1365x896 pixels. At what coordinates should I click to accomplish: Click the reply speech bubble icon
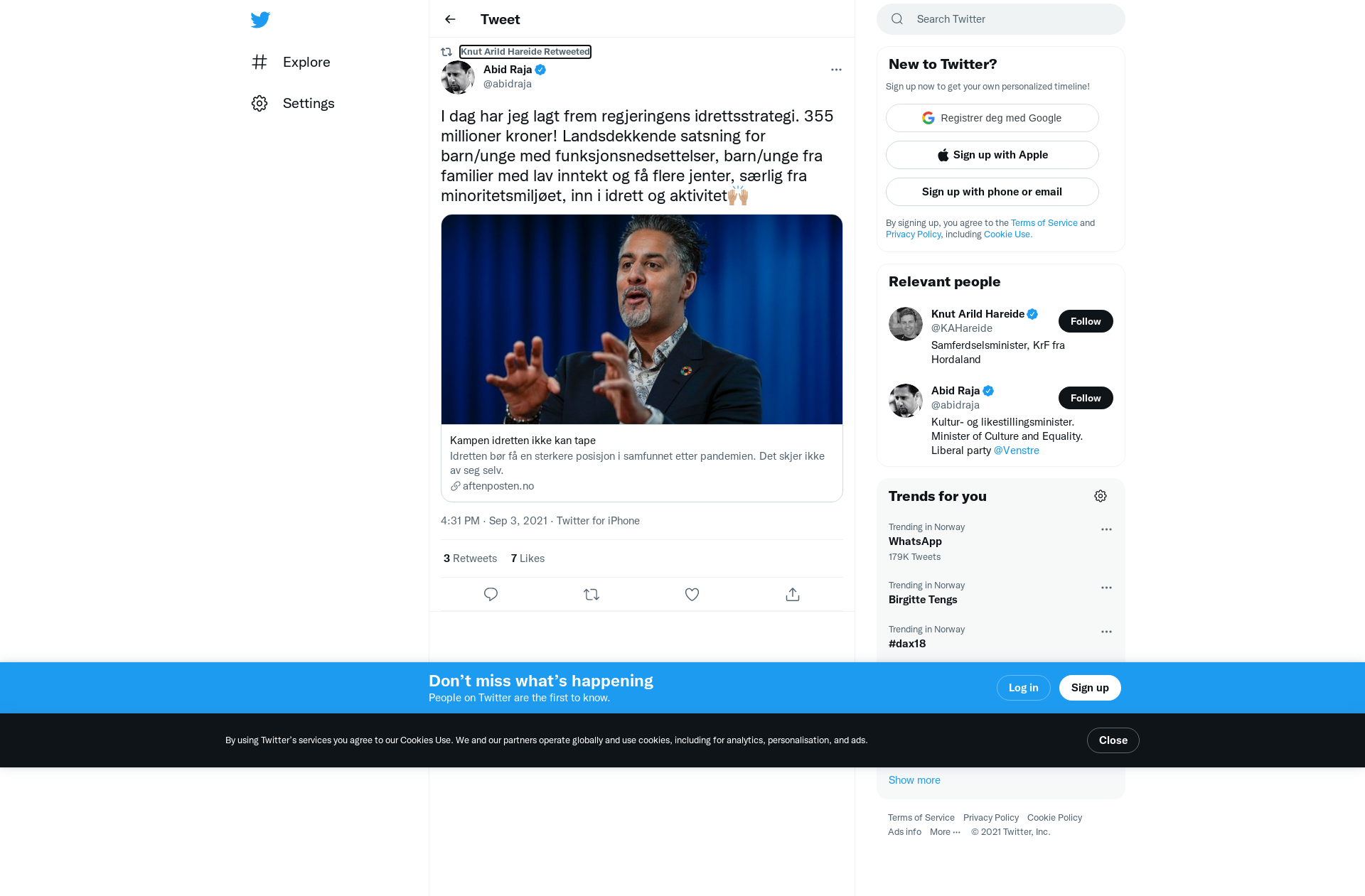(x=491, y=595)
